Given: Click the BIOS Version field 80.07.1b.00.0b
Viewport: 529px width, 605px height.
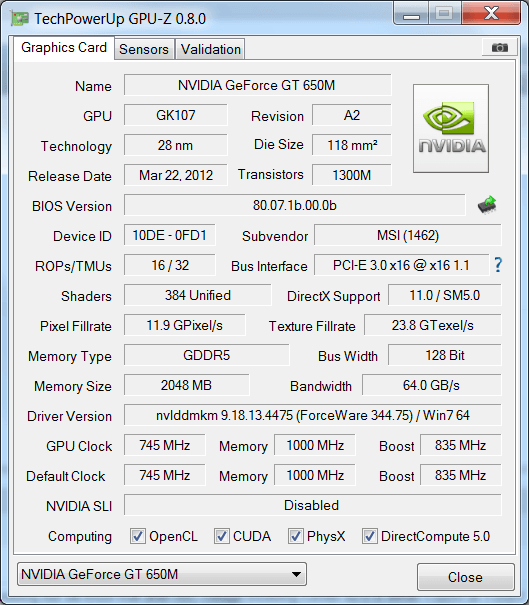Looking at the screenshot, I should (x=294, y=205).
